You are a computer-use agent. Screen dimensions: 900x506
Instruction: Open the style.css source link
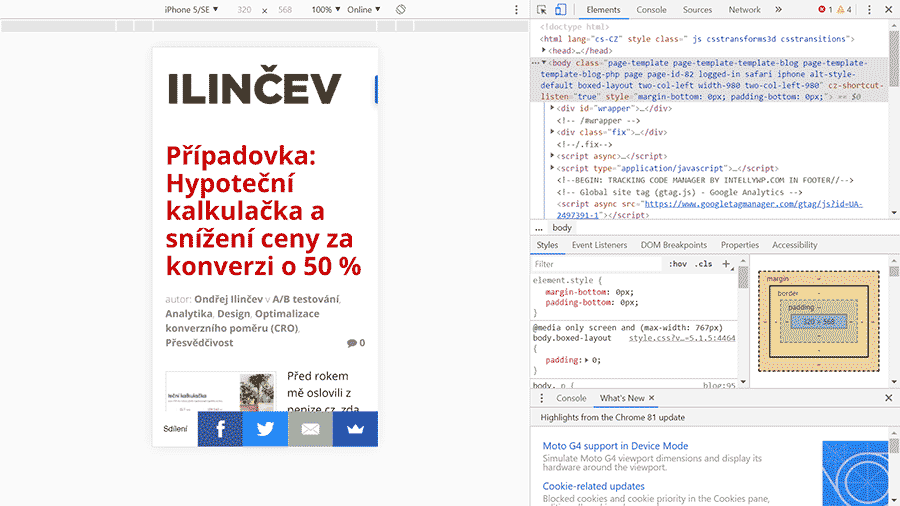(x=682, y=338)
